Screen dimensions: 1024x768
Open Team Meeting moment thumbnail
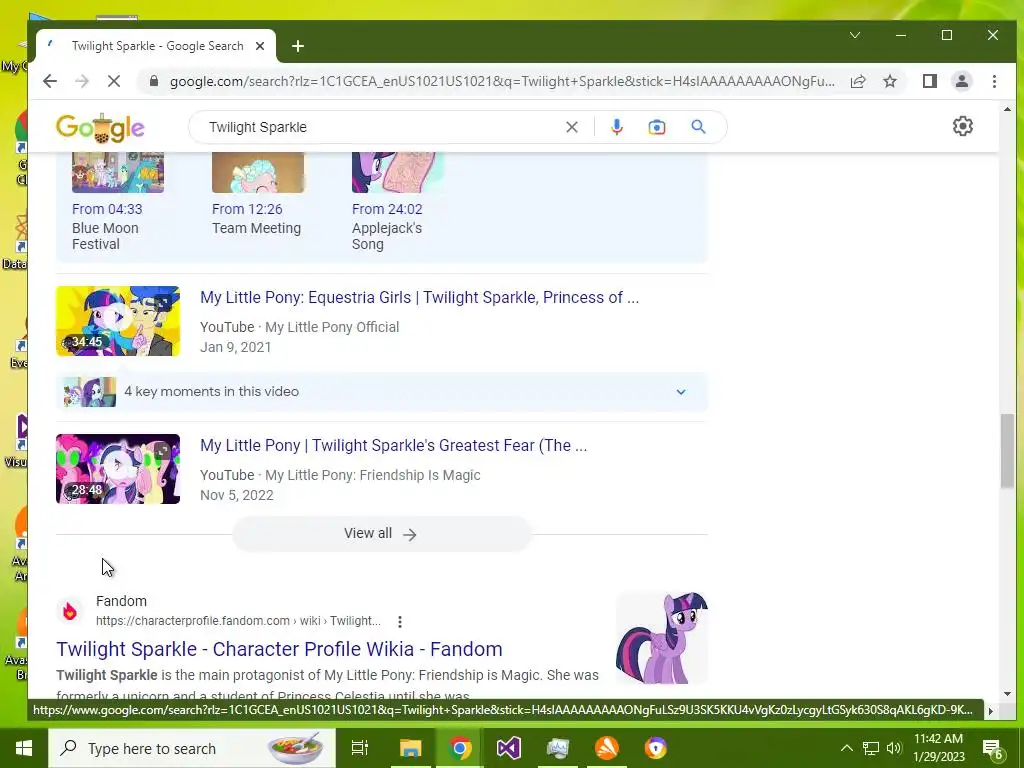click(x=258, y=172)
